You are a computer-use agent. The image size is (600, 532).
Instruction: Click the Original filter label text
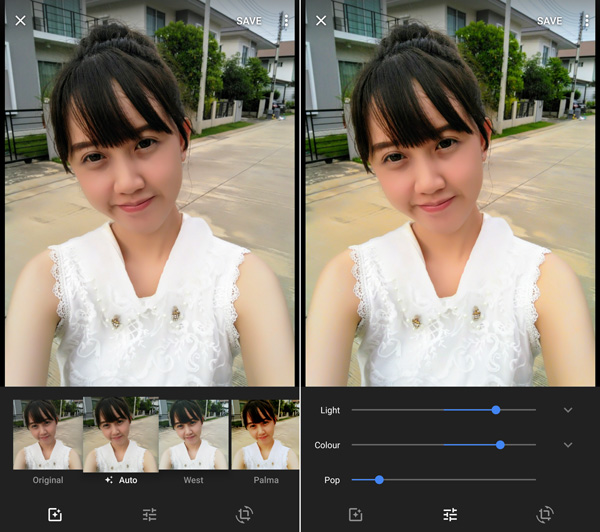(x=48, y=480)
